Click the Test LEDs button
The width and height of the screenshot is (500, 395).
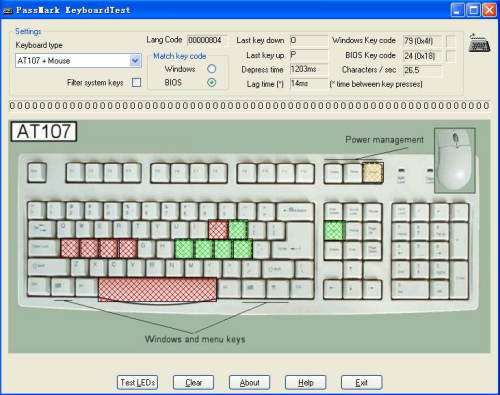137,382
